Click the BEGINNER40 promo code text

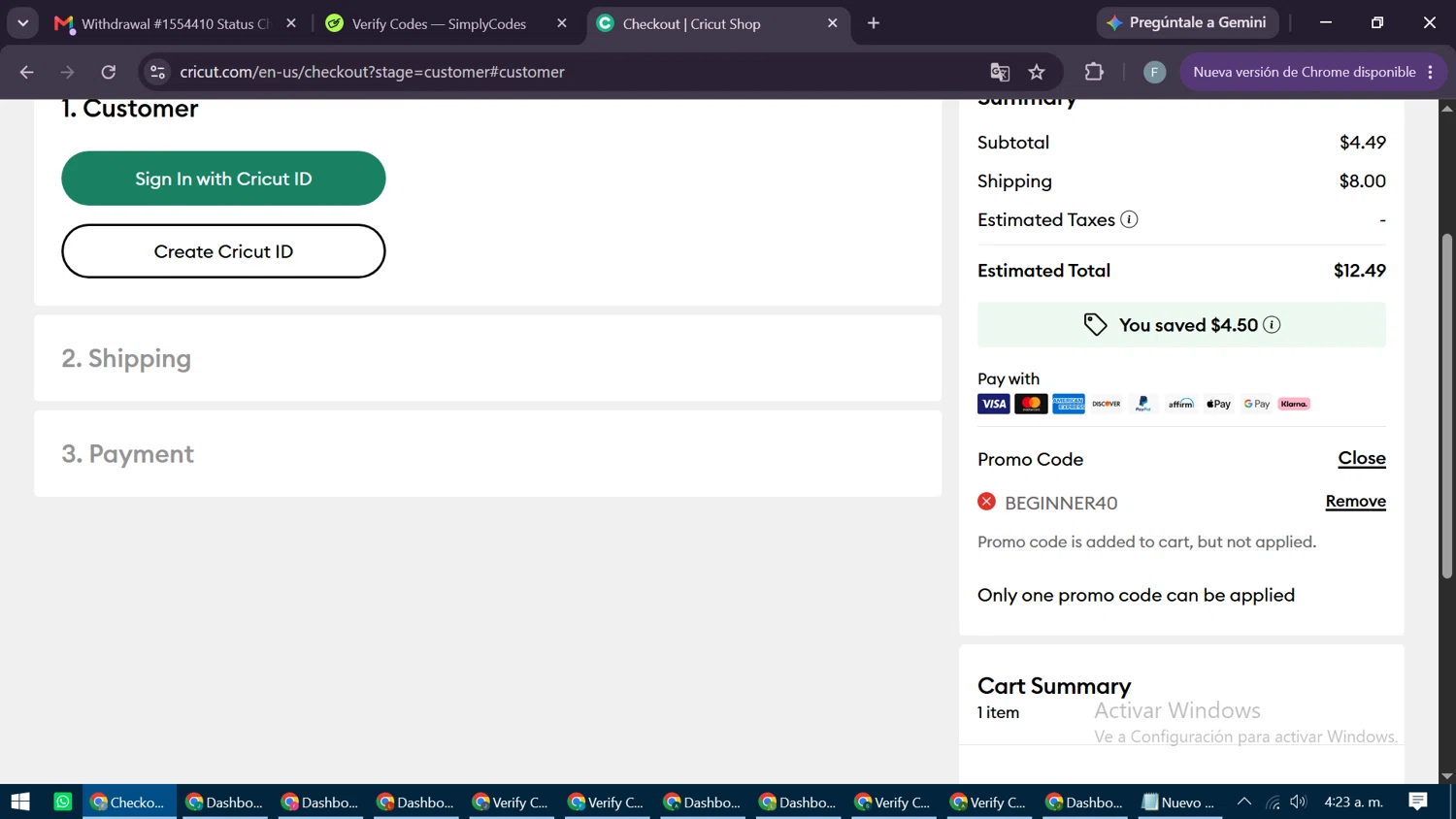point(1061,503)
